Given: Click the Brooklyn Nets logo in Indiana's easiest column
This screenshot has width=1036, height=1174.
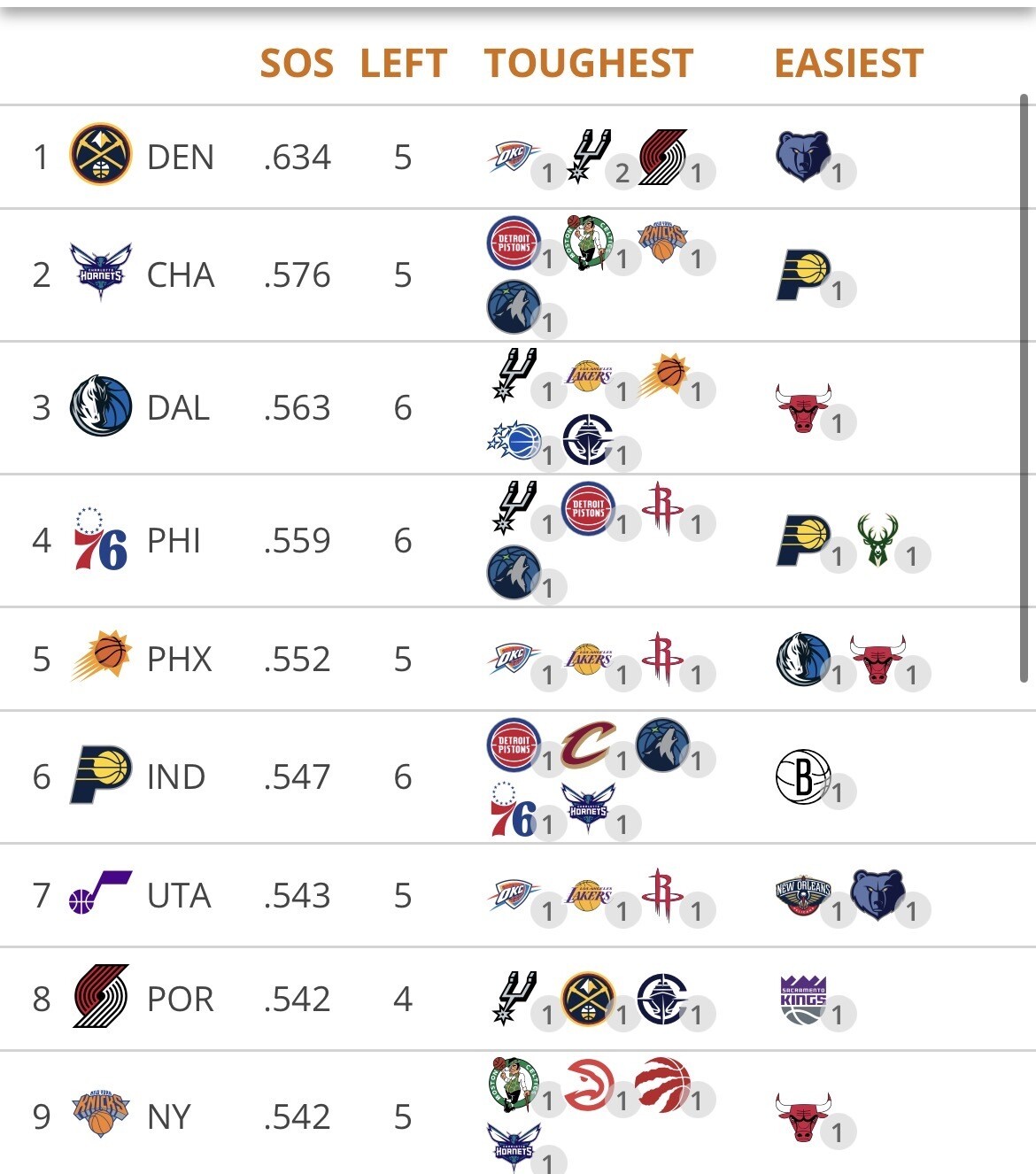Looking at the screenshot, I should click(802, 776).
